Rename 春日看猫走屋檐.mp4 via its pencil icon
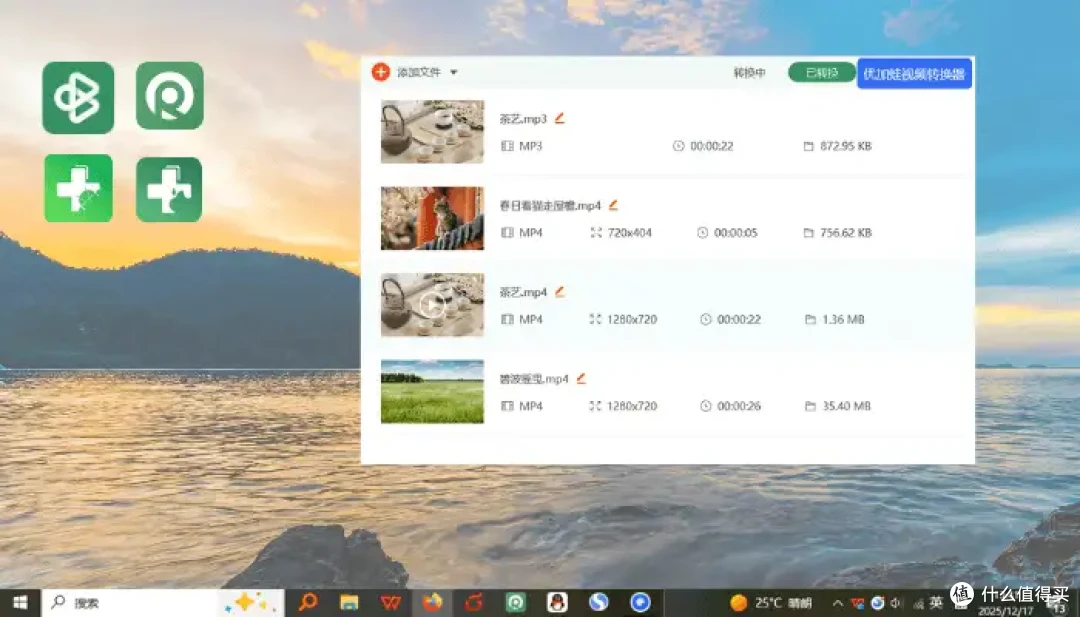Viewport: 1080px width, 617px height. coord(614,205)
